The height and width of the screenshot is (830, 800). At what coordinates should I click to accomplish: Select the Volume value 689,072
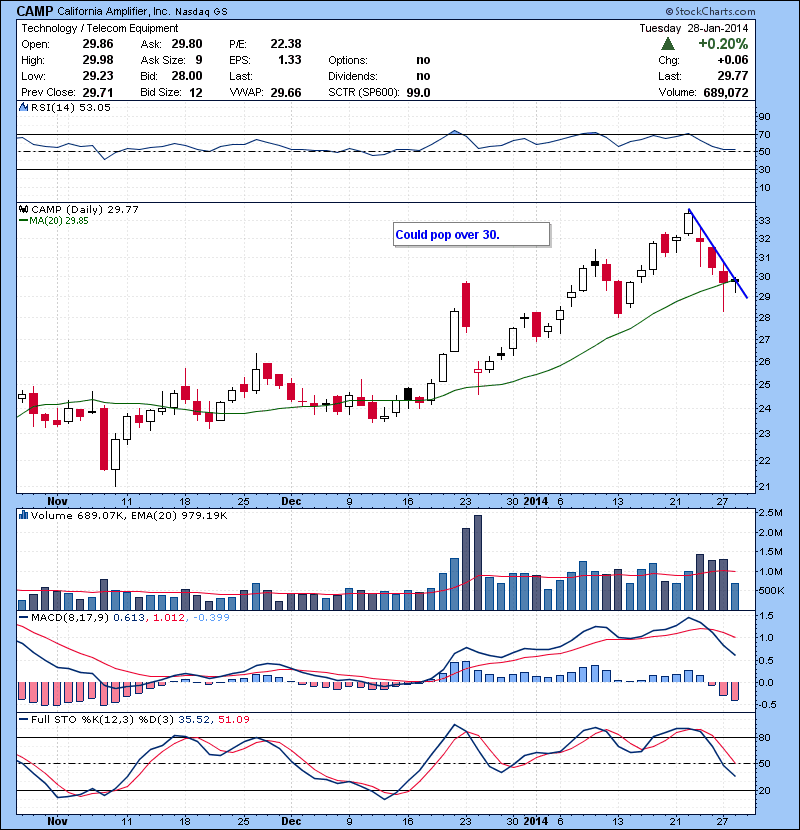pyautogui.click(x=726, y=93)
